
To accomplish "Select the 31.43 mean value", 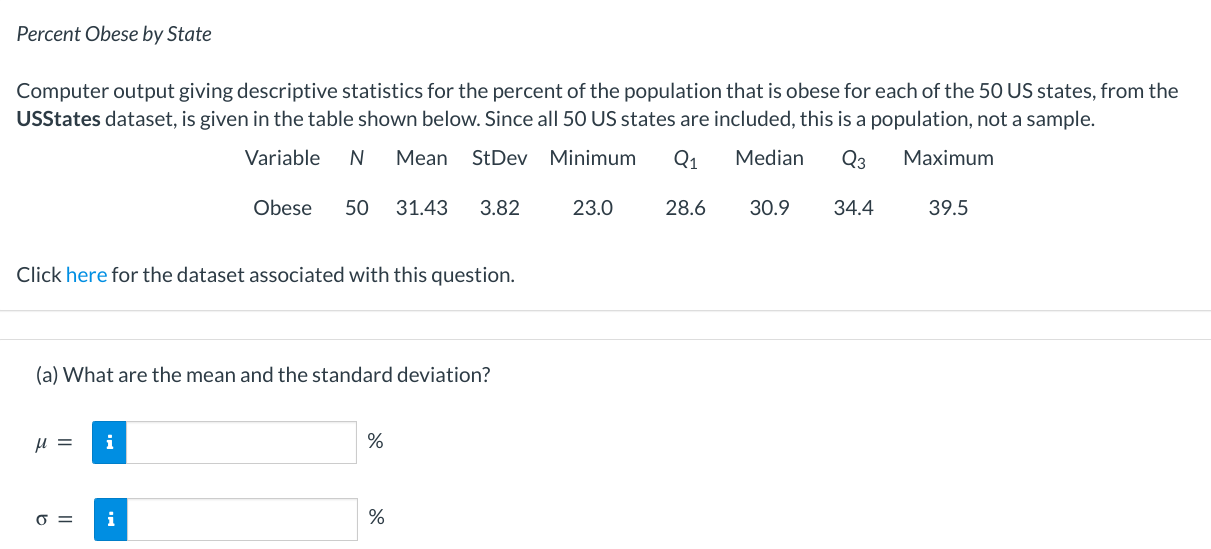I will [x=422, y=208].
